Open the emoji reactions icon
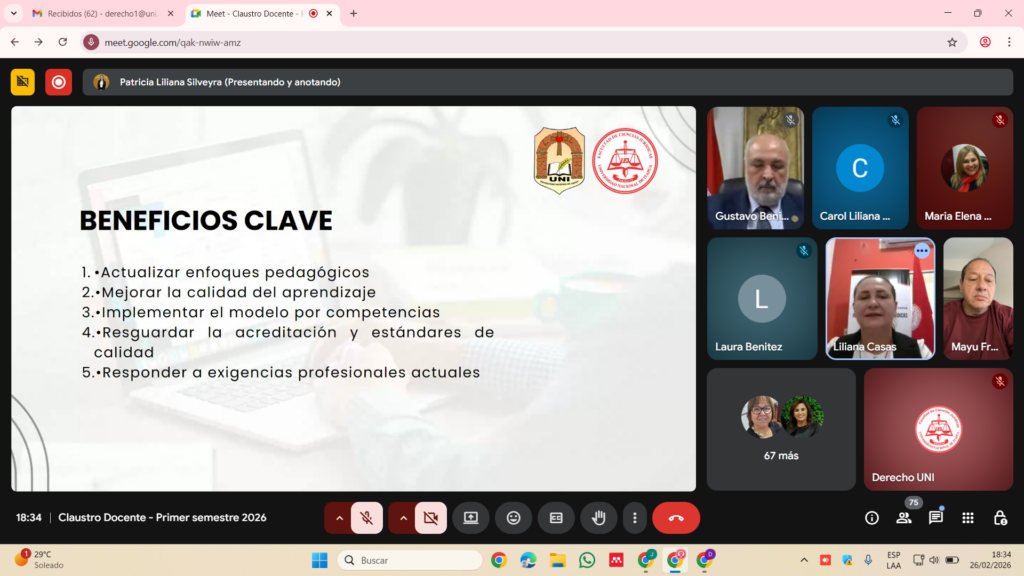This screenshot has height=576, width=1024. (x=513, y=518)
